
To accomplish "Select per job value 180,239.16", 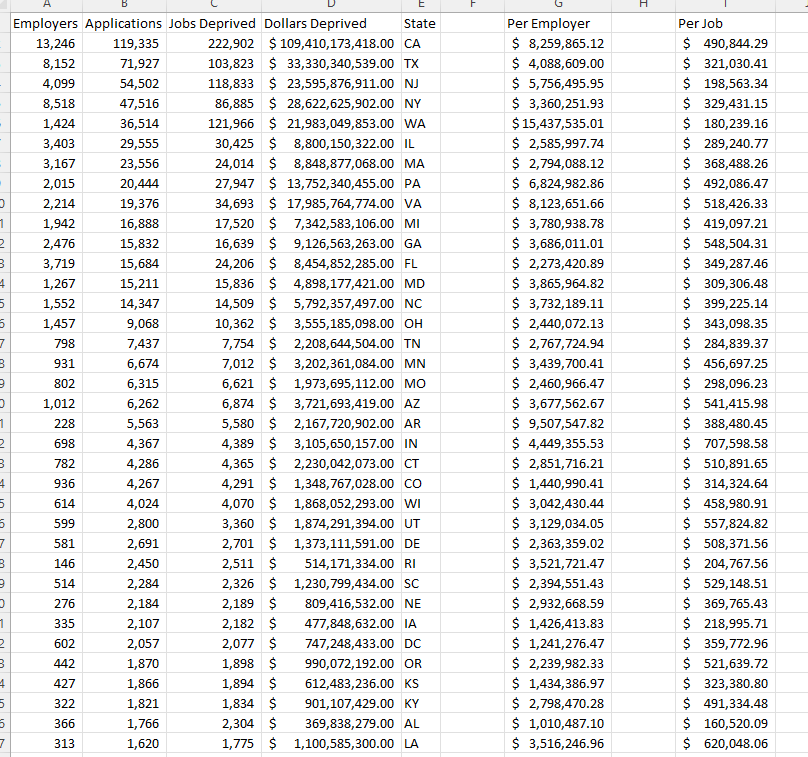I will coord(726,124).
